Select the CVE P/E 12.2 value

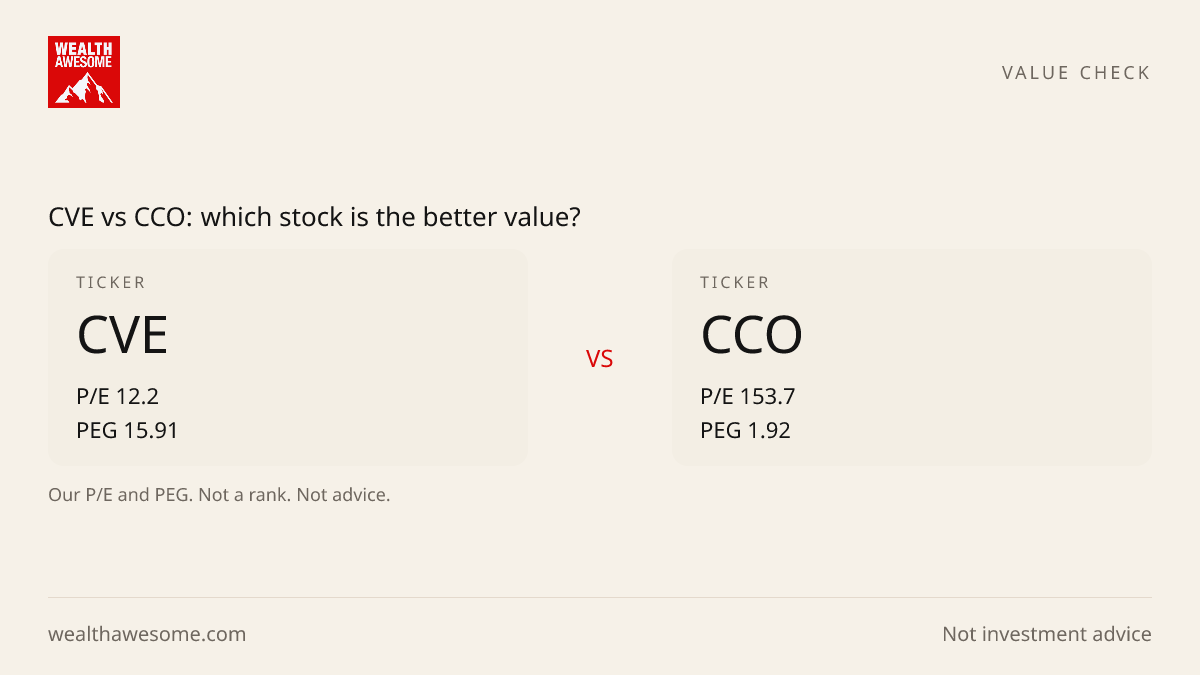coord(117,397)
